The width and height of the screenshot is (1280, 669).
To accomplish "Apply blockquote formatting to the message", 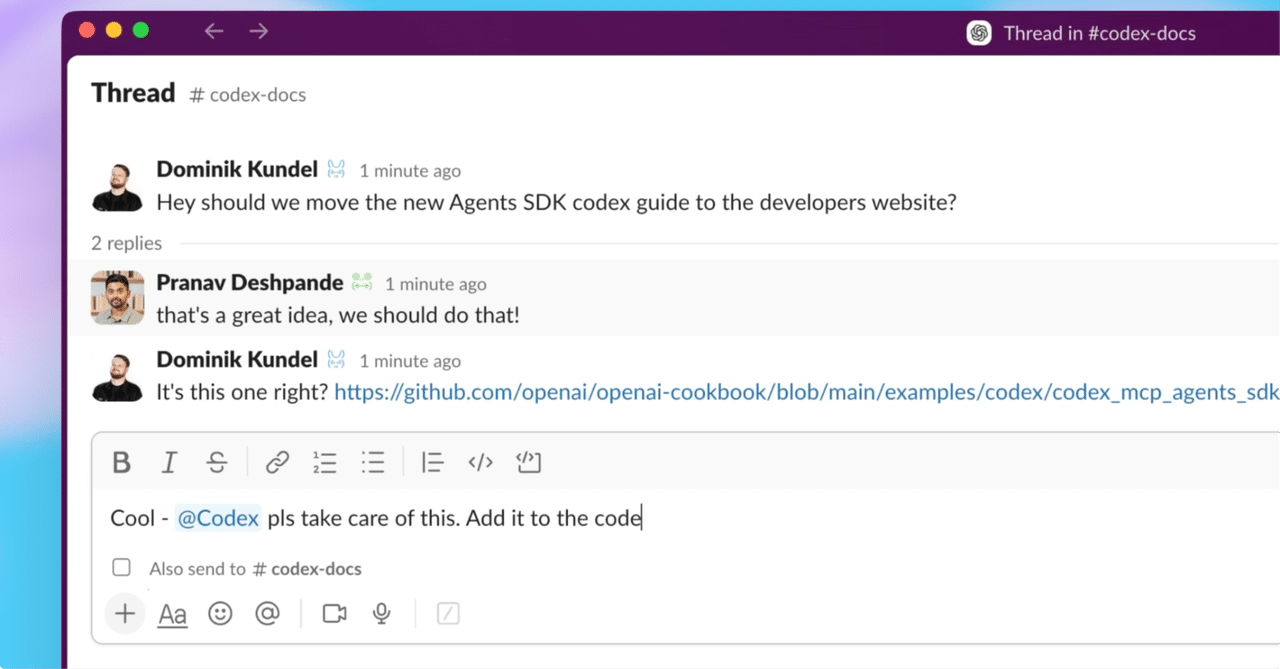I will [x=432, y=462].
